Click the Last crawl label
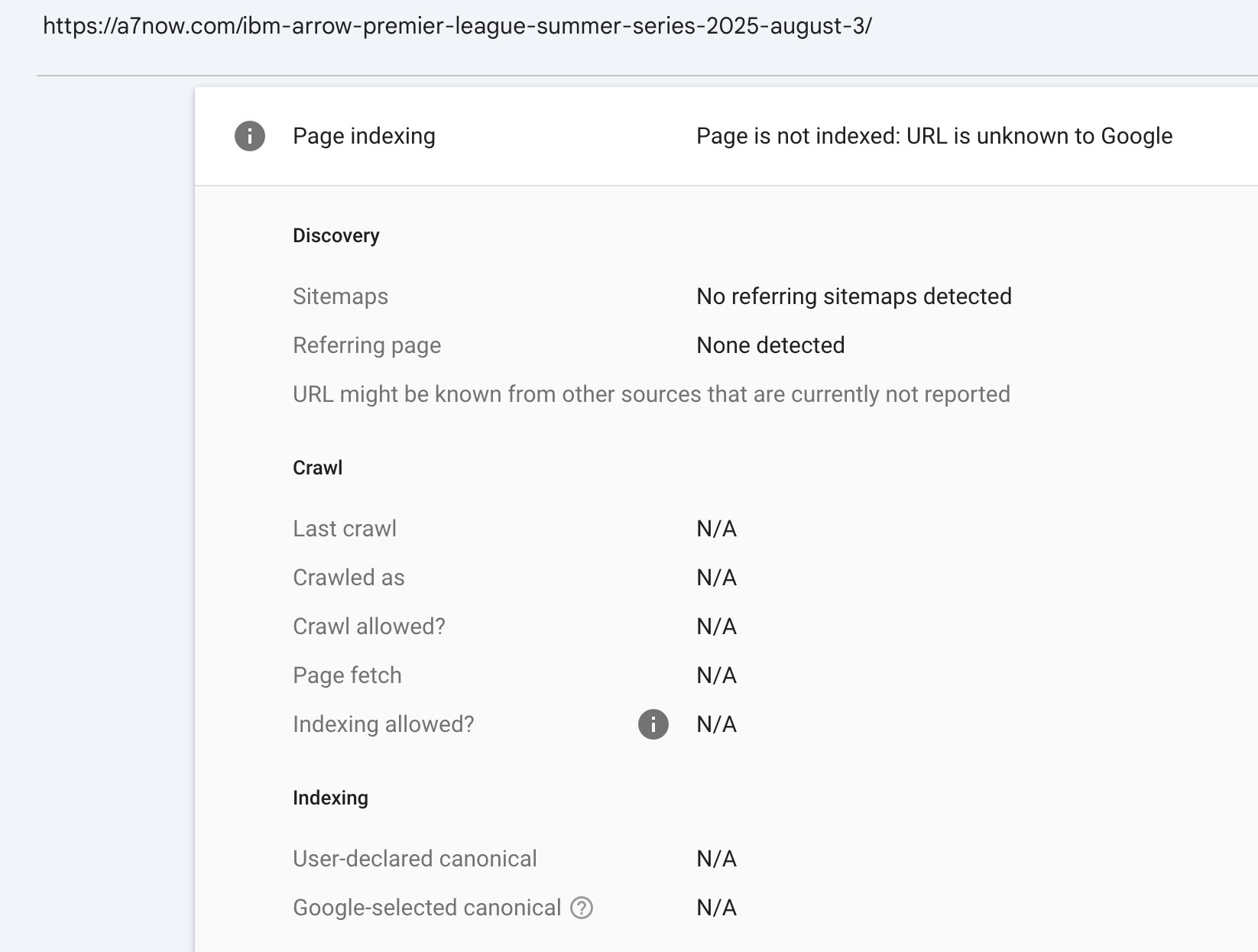This screenshot has height=952, width=1258. point(345,529)
